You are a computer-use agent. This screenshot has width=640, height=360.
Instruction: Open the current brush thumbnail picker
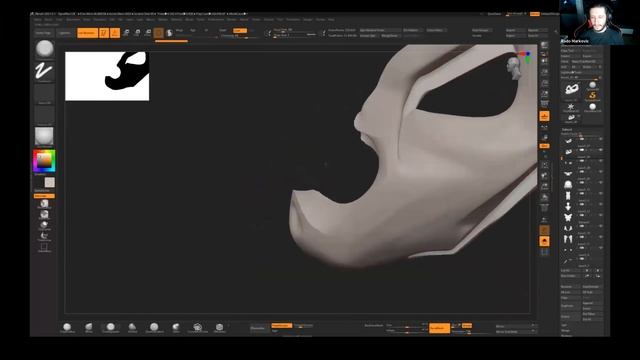[44, 49]
